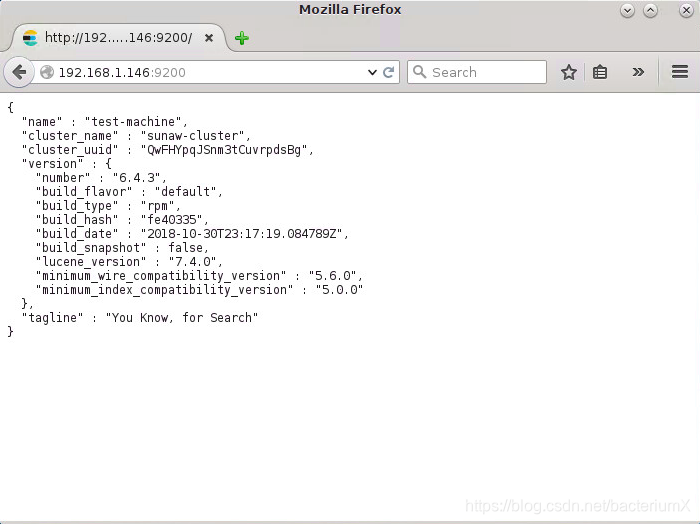Click the build_type "rpm" value

(x=157, y=206)
